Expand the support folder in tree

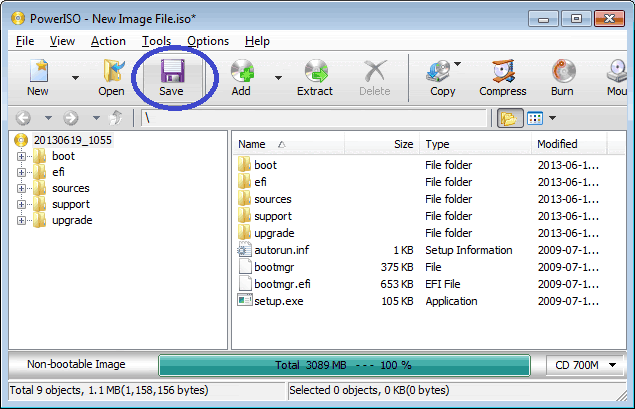[x=21, y=204]
